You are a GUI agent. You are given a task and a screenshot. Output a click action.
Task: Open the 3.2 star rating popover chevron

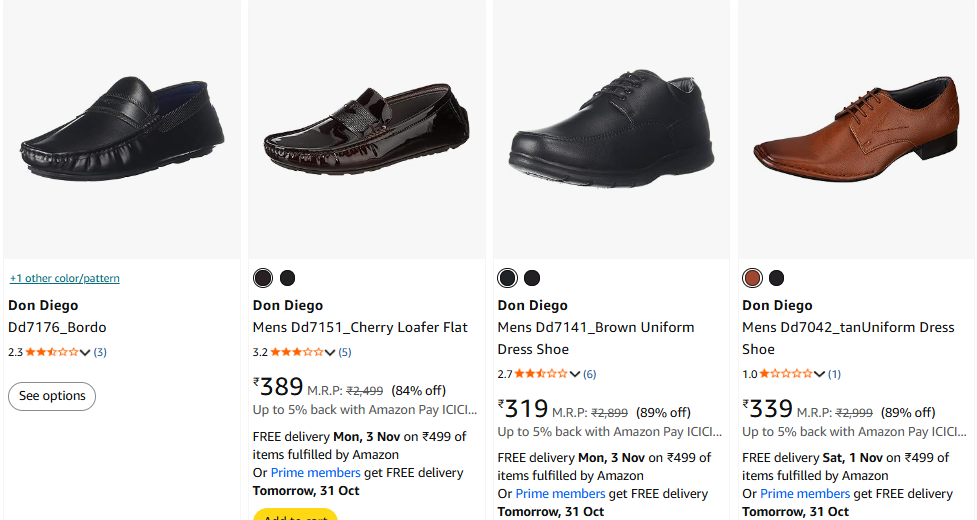330,352
